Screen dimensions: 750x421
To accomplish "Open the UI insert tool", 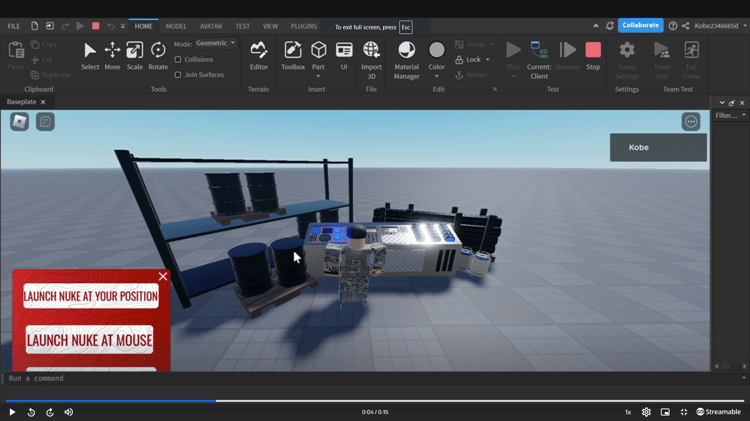I will 344,56.
